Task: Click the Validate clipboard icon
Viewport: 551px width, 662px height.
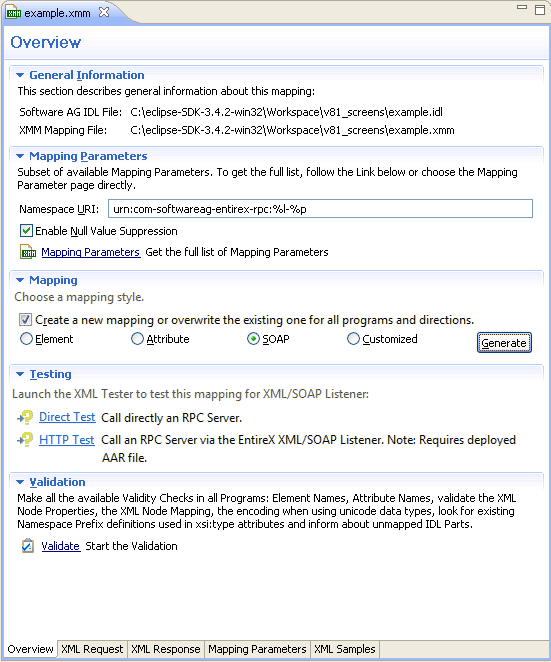Action: [28, 546]
